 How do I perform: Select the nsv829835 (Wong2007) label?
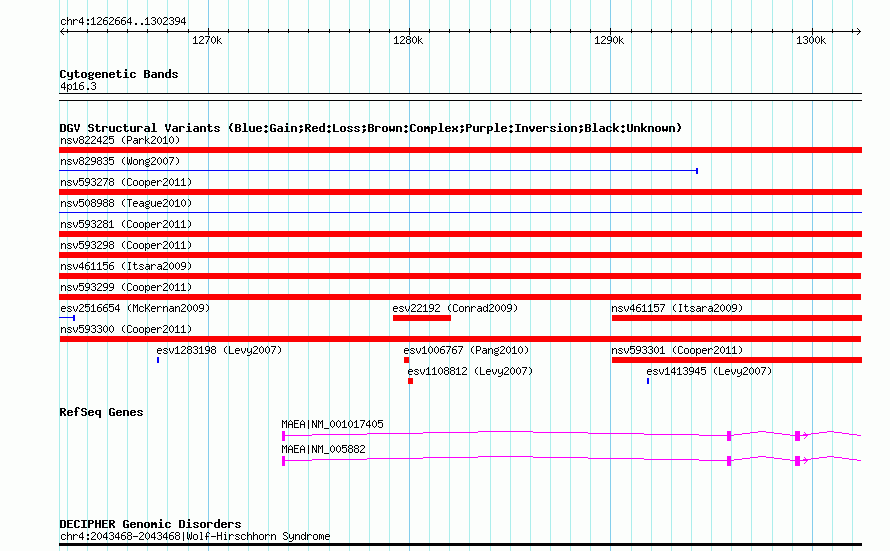pyautogui.click(x=120, y=161)
